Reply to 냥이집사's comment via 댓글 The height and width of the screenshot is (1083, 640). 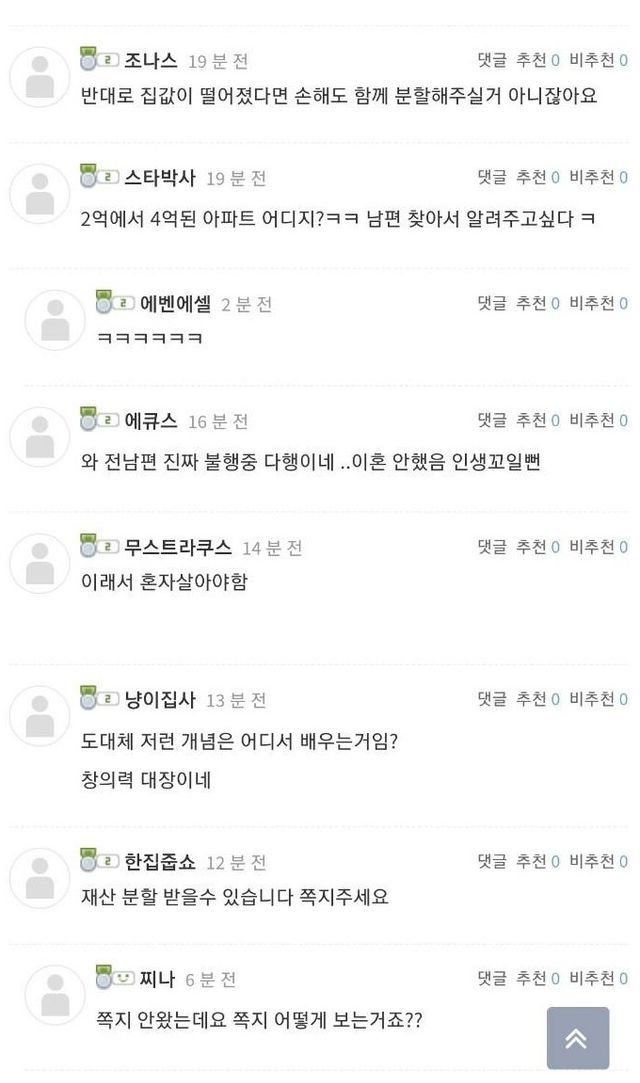[492, 699]
